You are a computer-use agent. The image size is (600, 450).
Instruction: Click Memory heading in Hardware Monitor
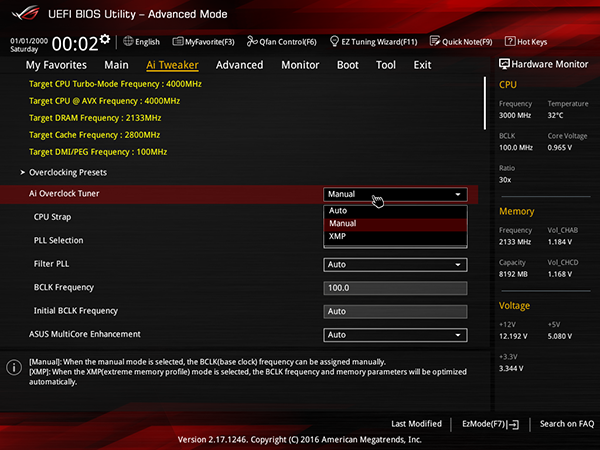pos(517,211)
